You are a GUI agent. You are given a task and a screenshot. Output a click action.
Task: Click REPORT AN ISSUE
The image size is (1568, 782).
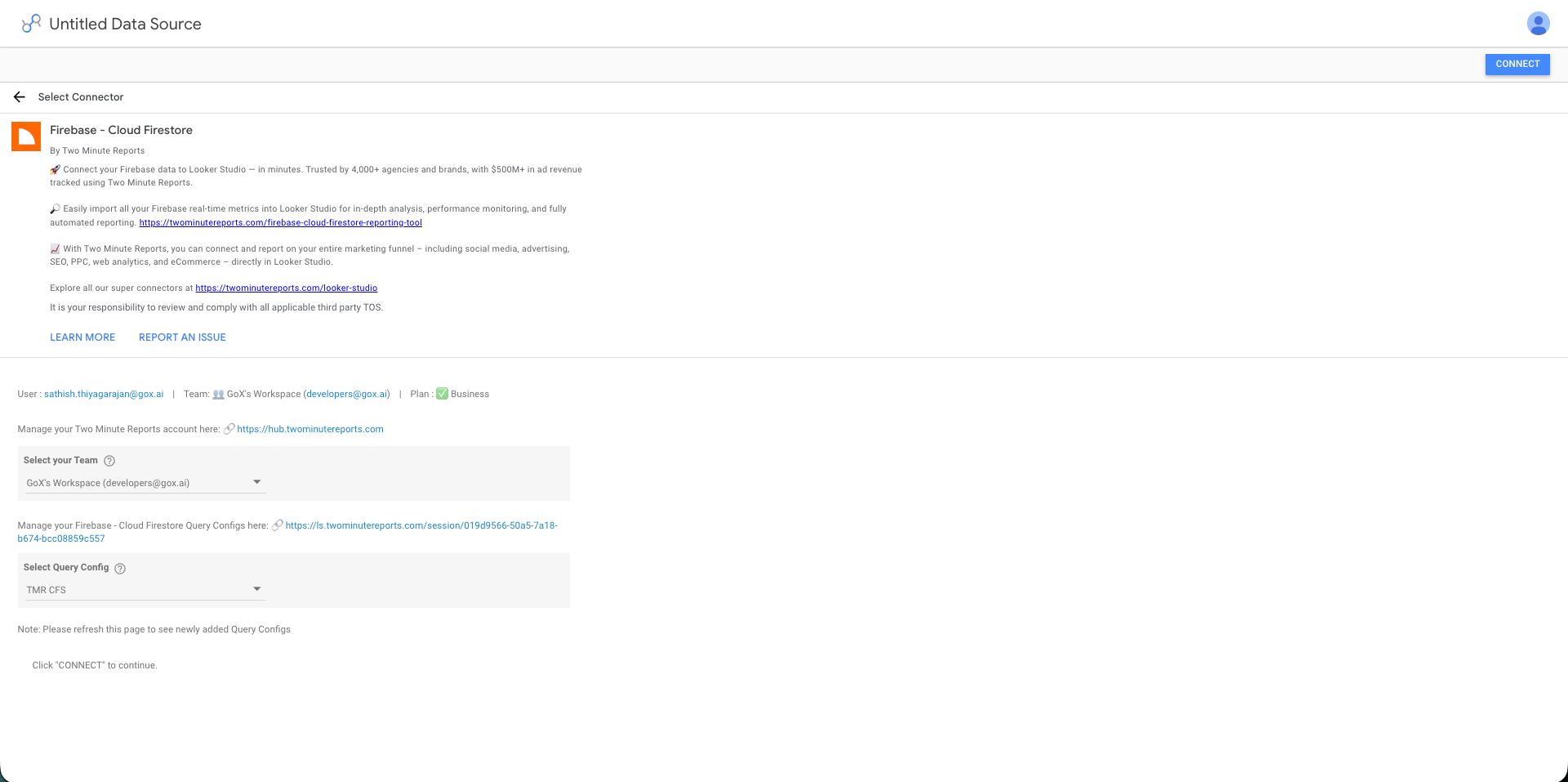coord(181,337)
